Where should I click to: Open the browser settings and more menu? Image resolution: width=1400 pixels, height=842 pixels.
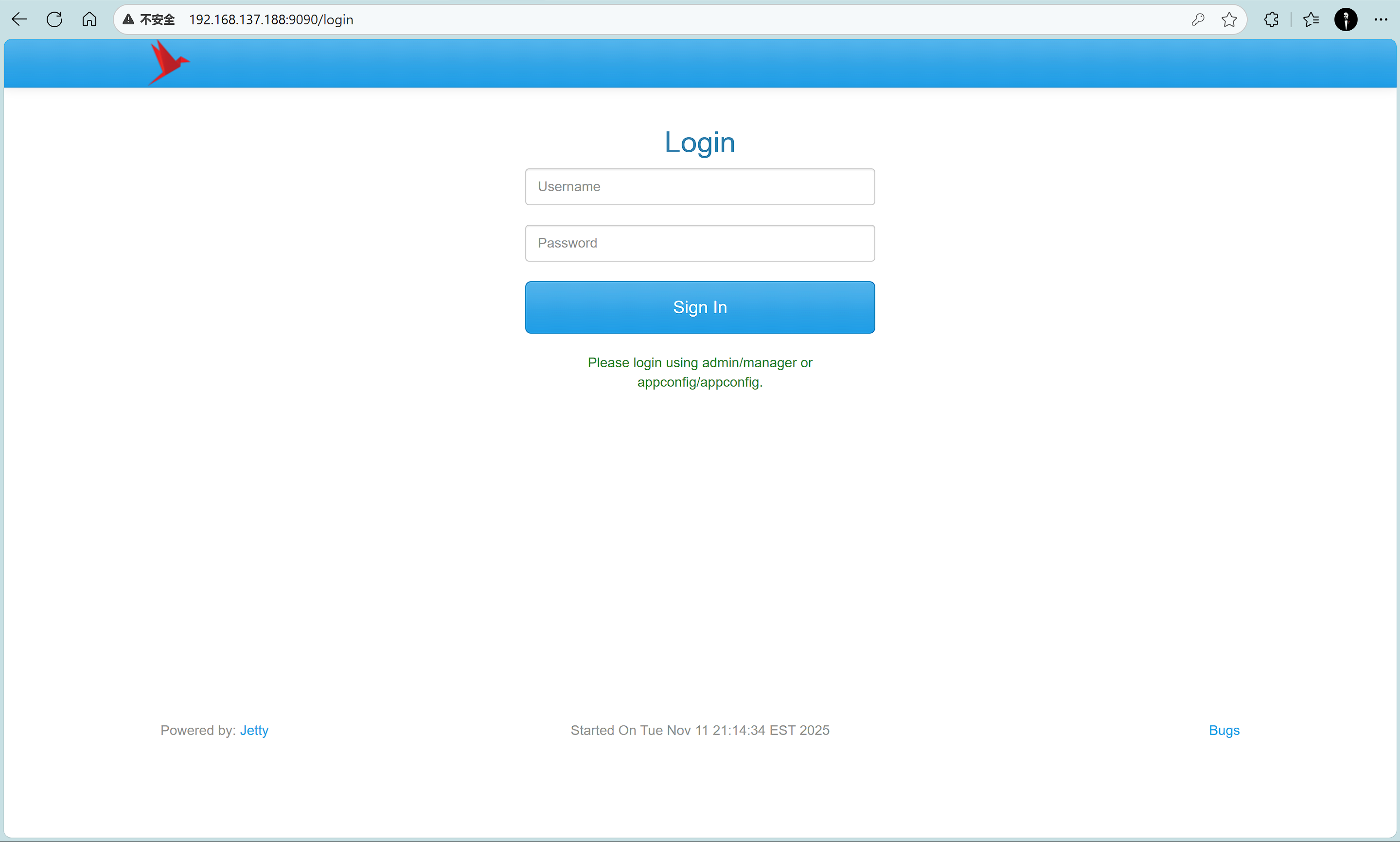click(1381, 20)
